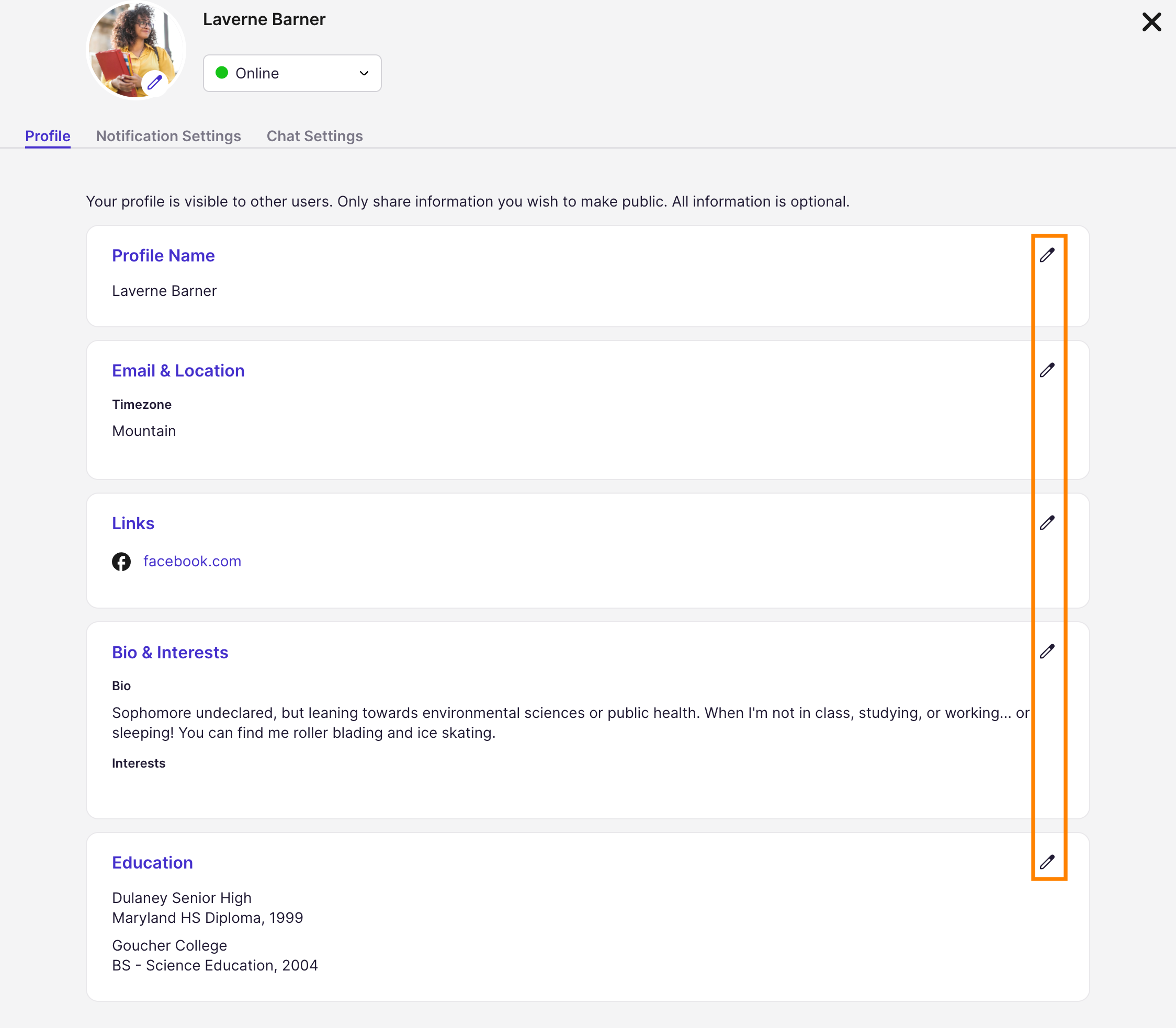This screenshot has width=1176, height=1028.
Task: Click the status dropdown chevron arrow
Action: 364,73
